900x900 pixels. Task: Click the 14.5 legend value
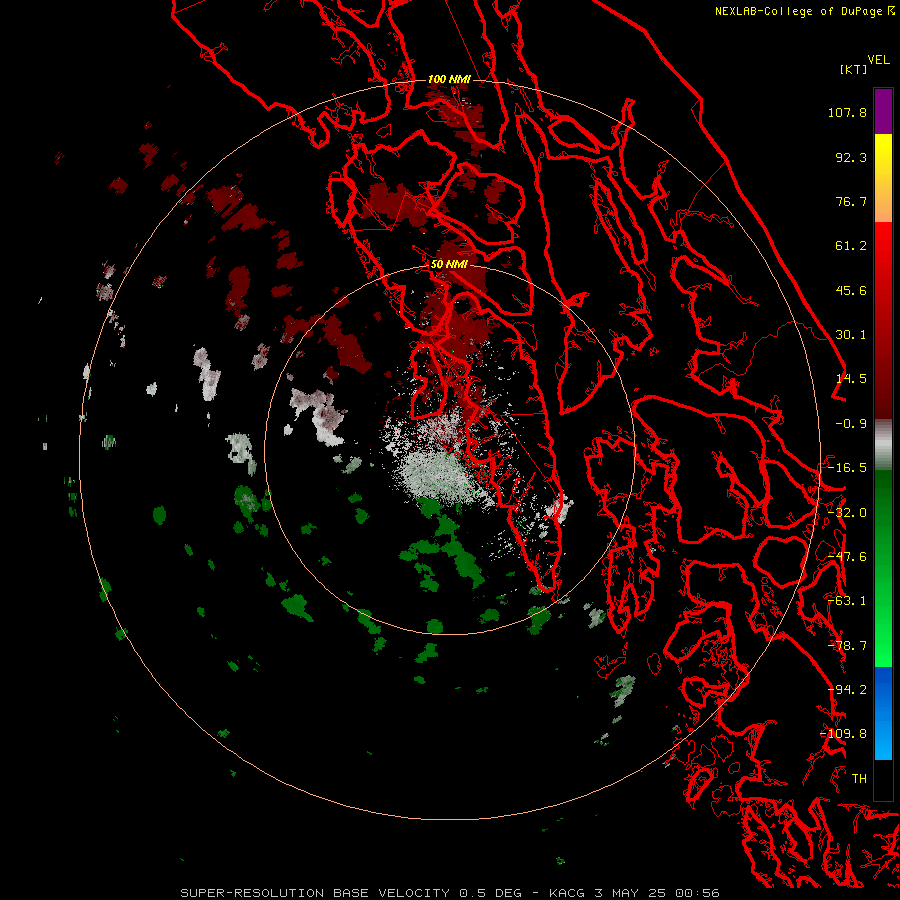pos(851,379)
